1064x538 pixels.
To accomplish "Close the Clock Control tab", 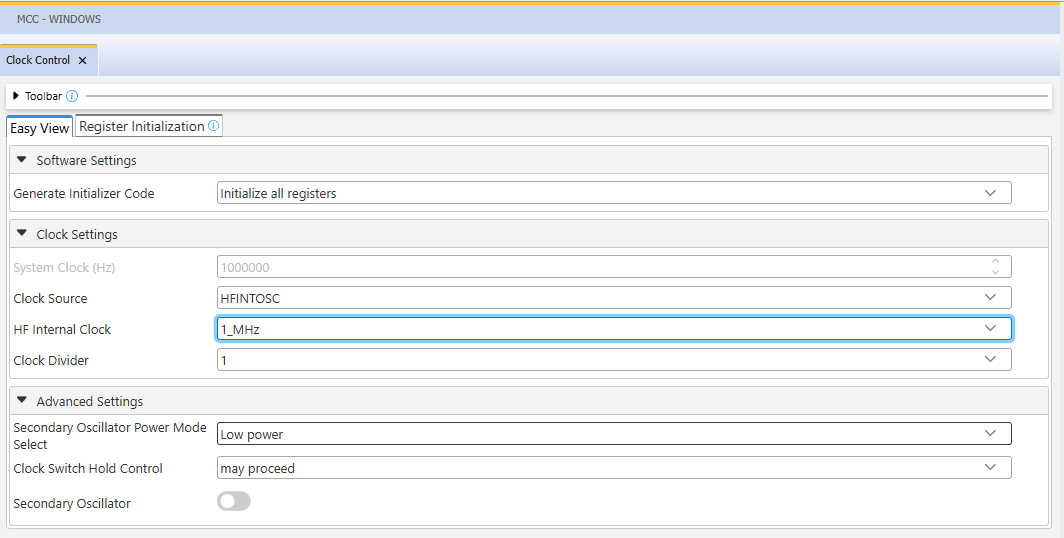I will pos(83,60).
